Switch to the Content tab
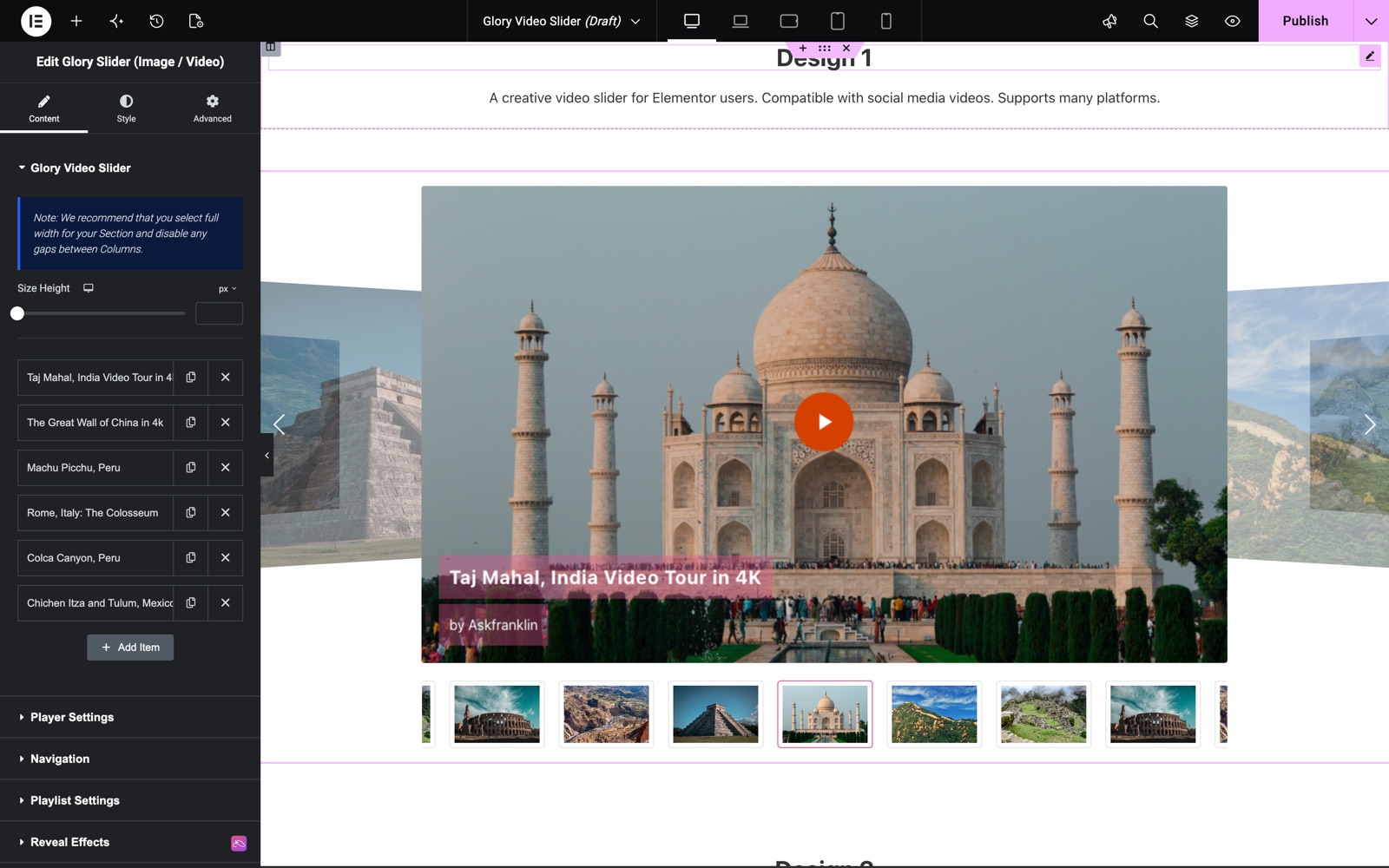Image resolution: width=1389 pixels, height=868 pixels. [43, 108]
